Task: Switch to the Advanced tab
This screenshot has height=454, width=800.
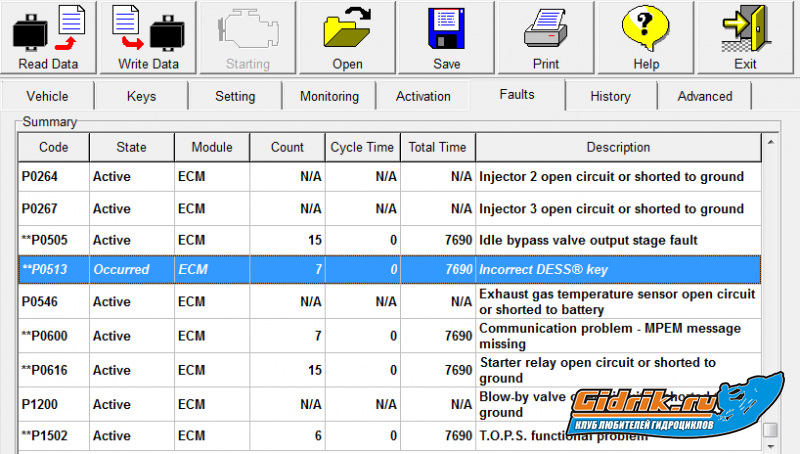Action: click(705, 97)
